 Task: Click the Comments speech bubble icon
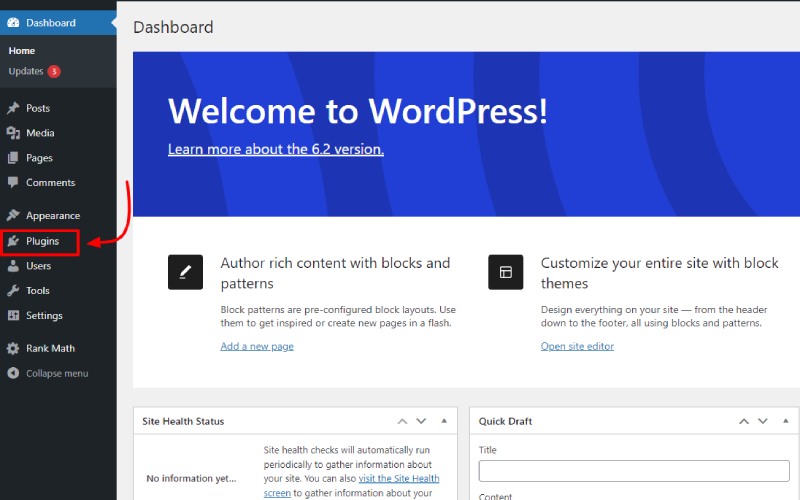13,182
